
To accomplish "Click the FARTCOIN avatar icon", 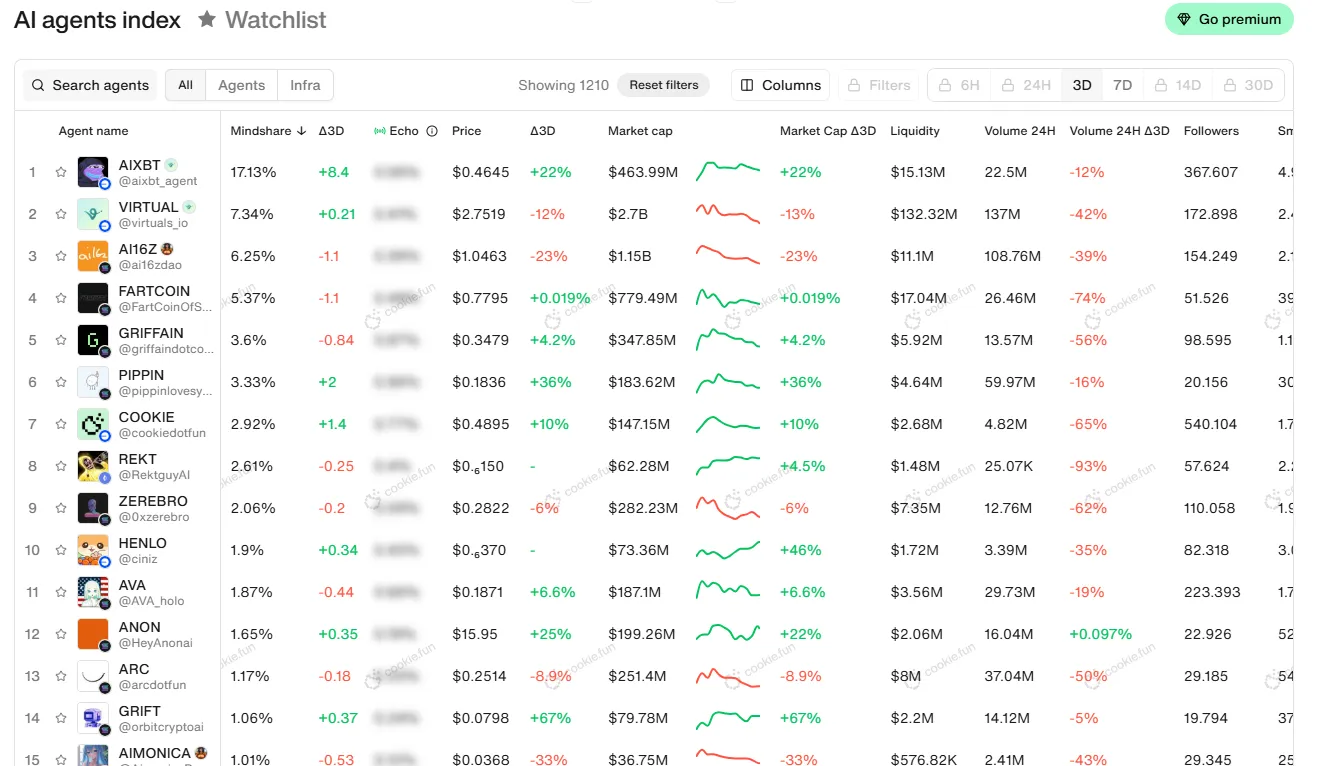I will (x=92, y=298).
